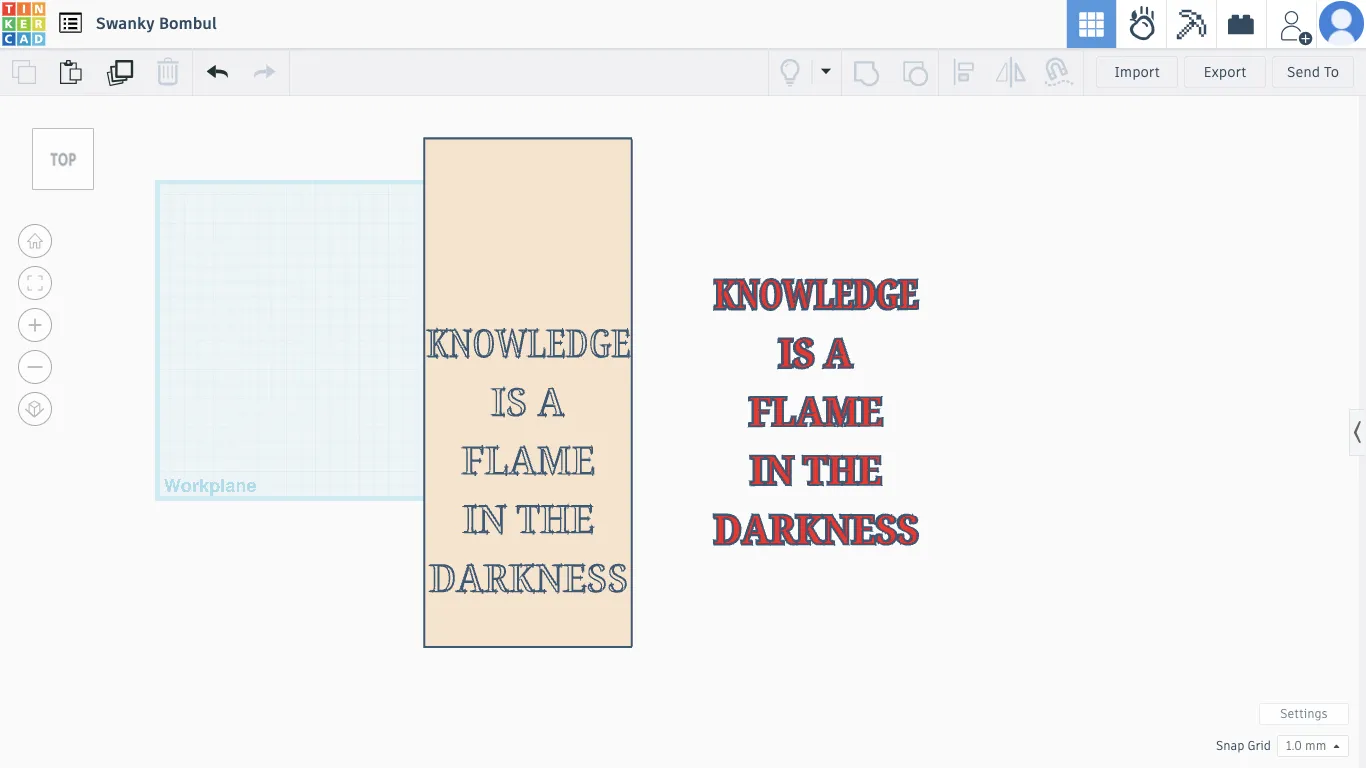Select the 3D design grid view
This screenshot has height=768, width=1366.
click(x=1091, y=24)
